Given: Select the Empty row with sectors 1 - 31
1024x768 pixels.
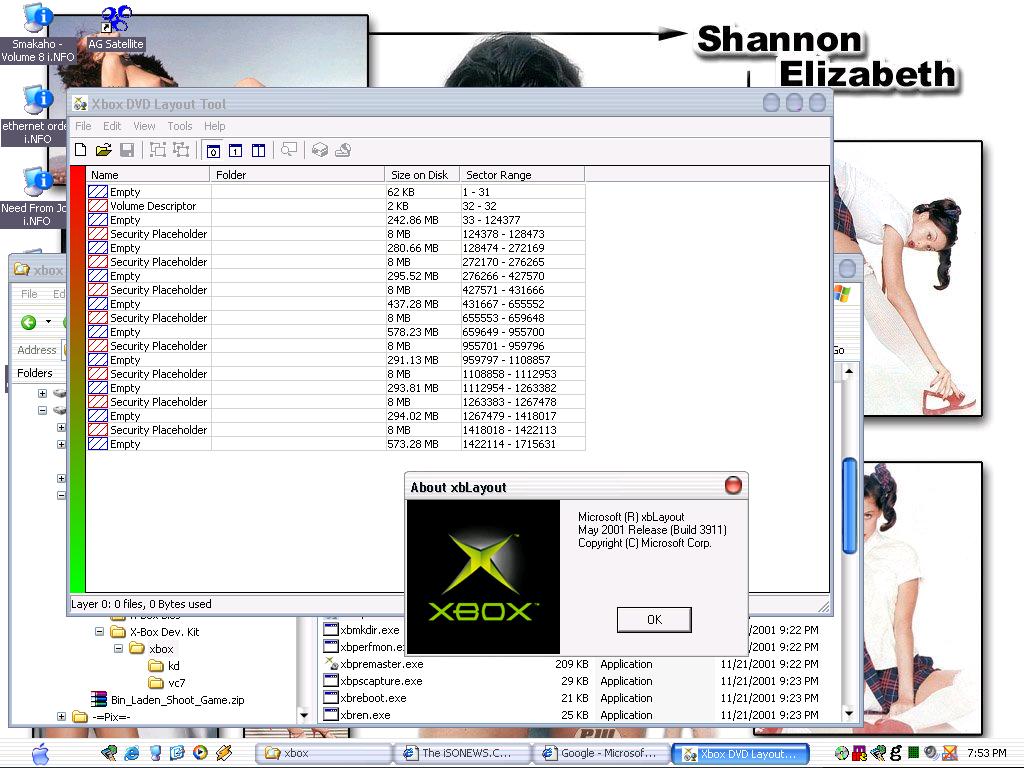Looking at the screenshot, I should coord(336,192).
